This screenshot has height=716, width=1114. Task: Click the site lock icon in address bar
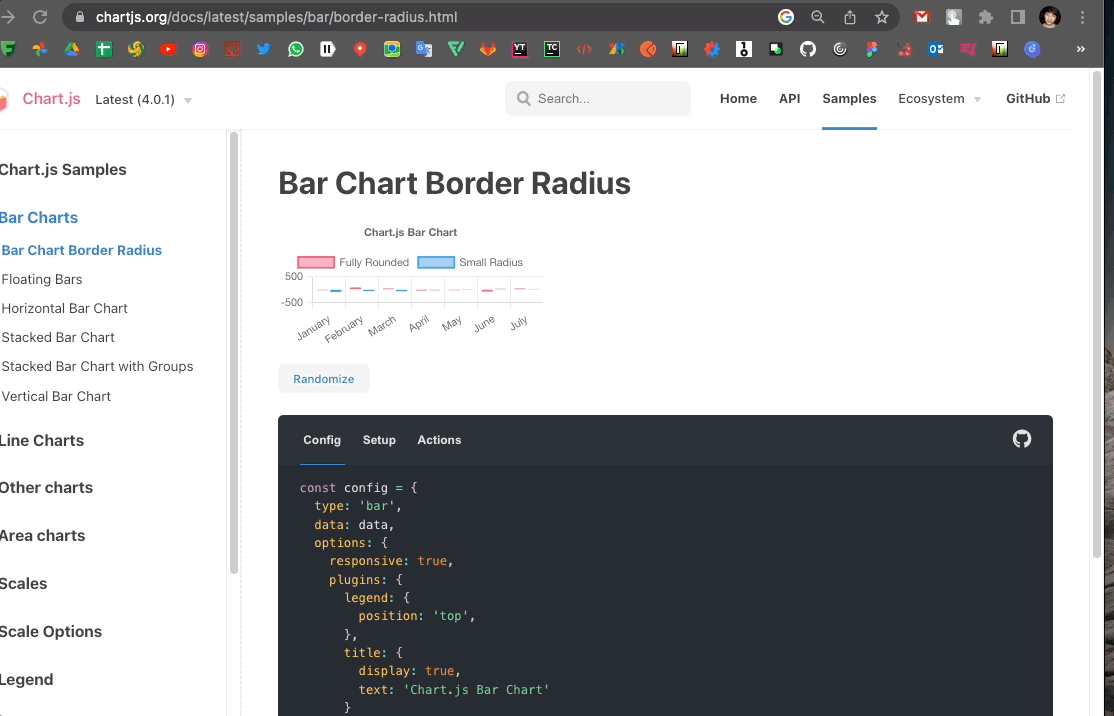[x=80, y=17]
